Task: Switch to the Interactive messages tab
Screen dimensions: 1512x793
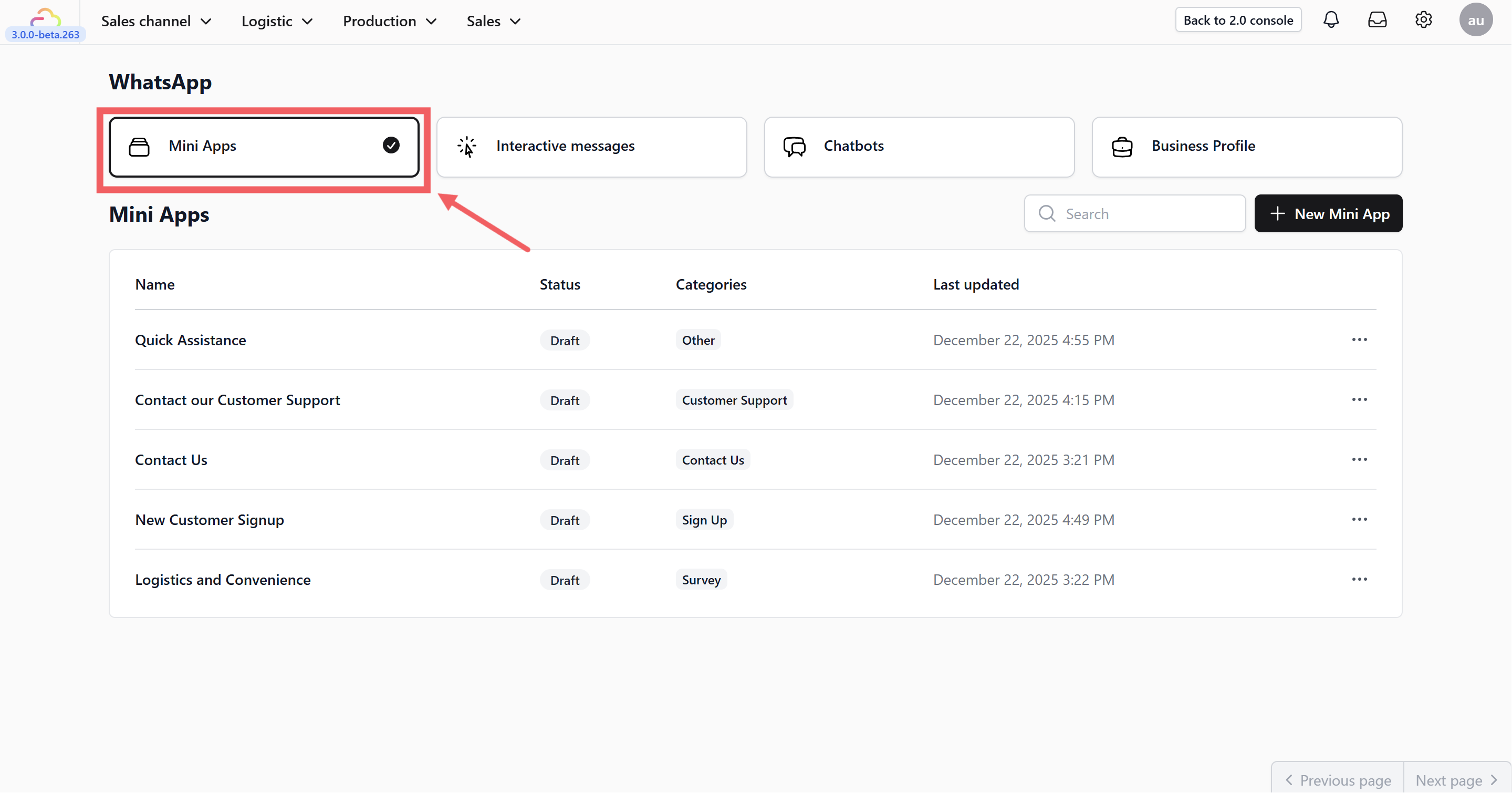Action: (591, 147)
